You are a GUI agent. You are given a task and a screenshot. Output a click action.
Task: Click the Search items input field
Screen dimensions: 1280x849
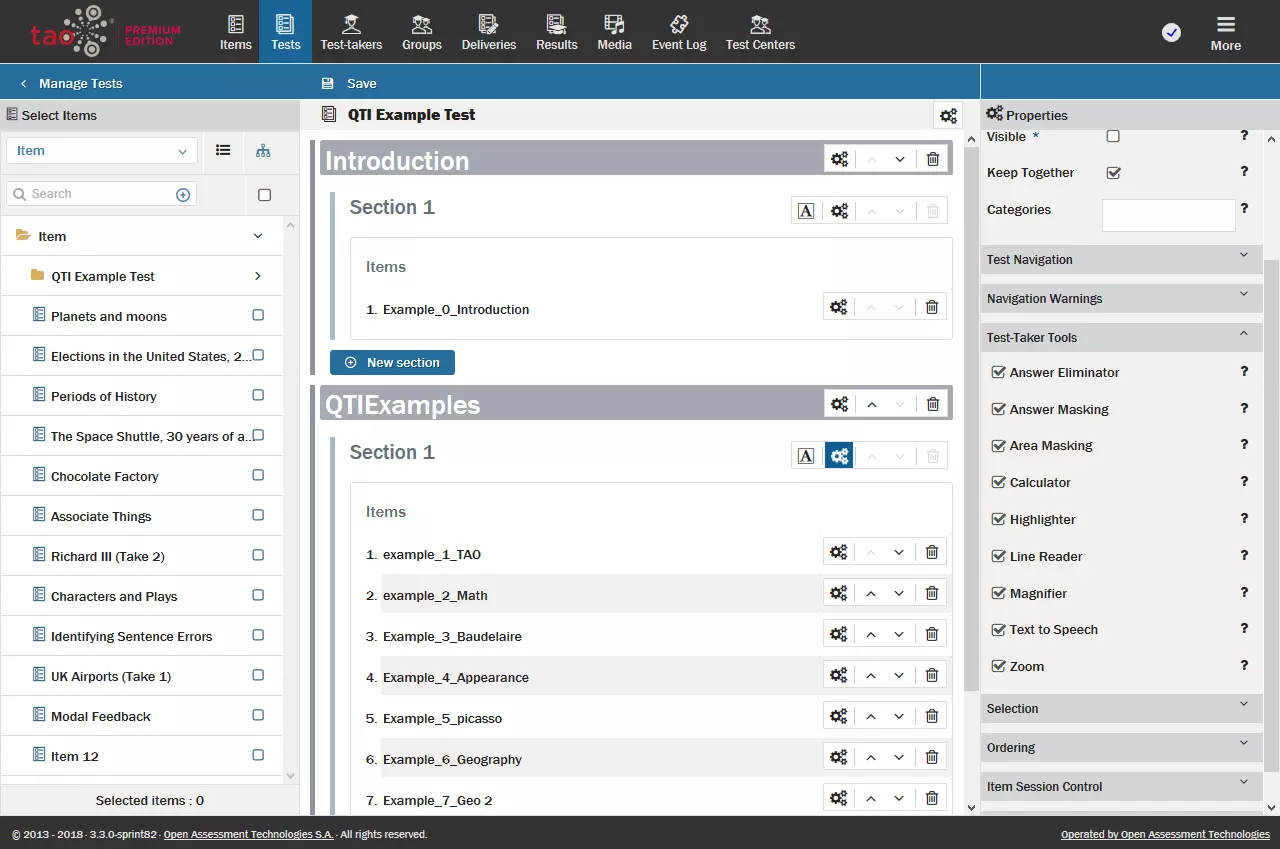[101, 194]
